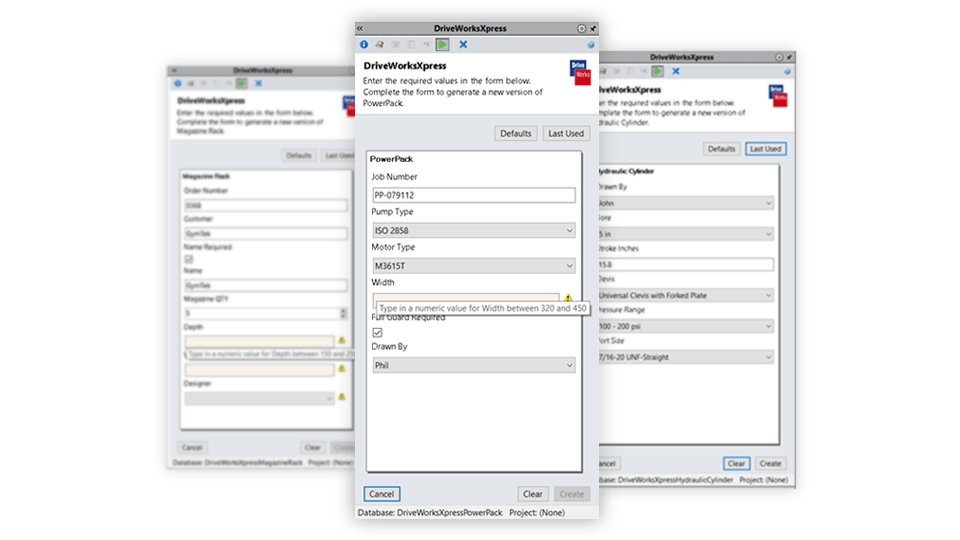Image resolution: width=960 pixels, height=540 pixels.
Task: Click the green Run icon in the Hydraulic Cylinder window
Action: [x=658, y=71]
